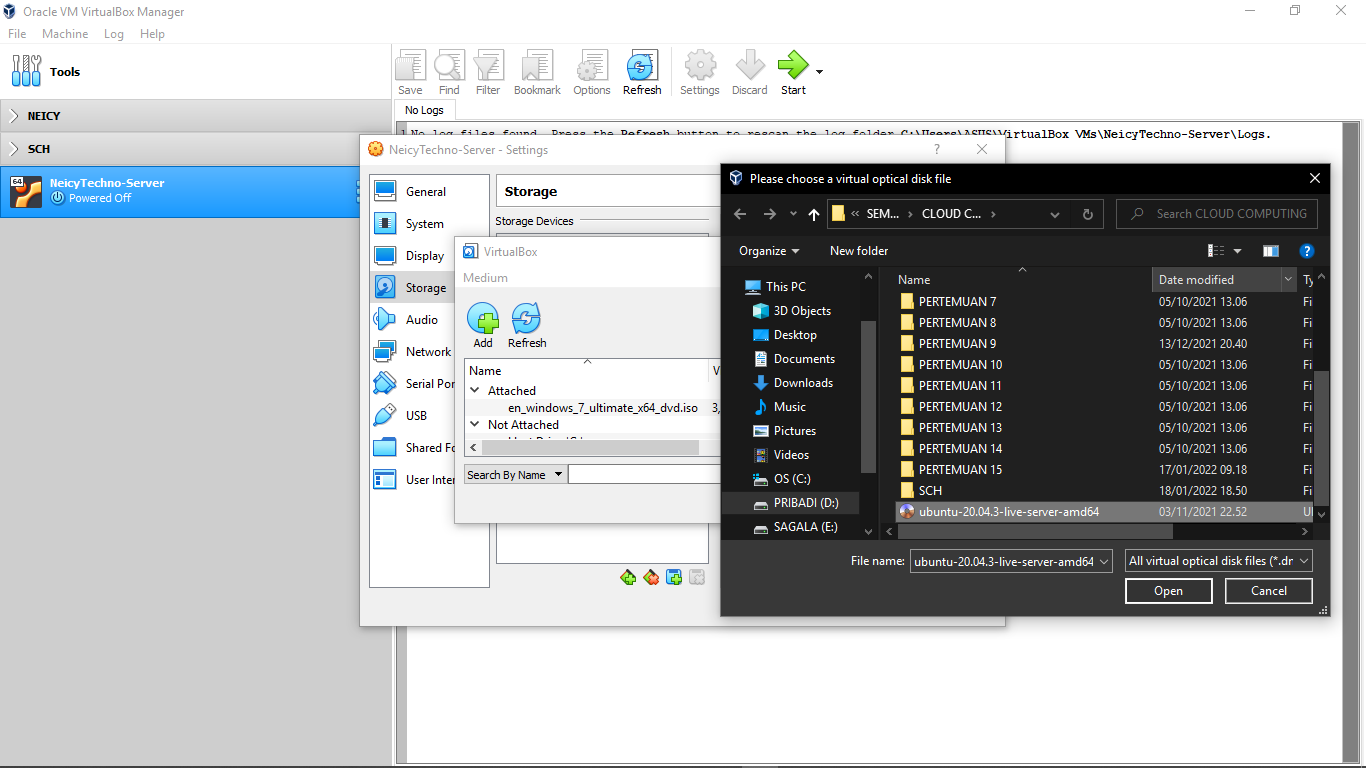Select the NeicyTechno-Server machine entry

(179, 191)
